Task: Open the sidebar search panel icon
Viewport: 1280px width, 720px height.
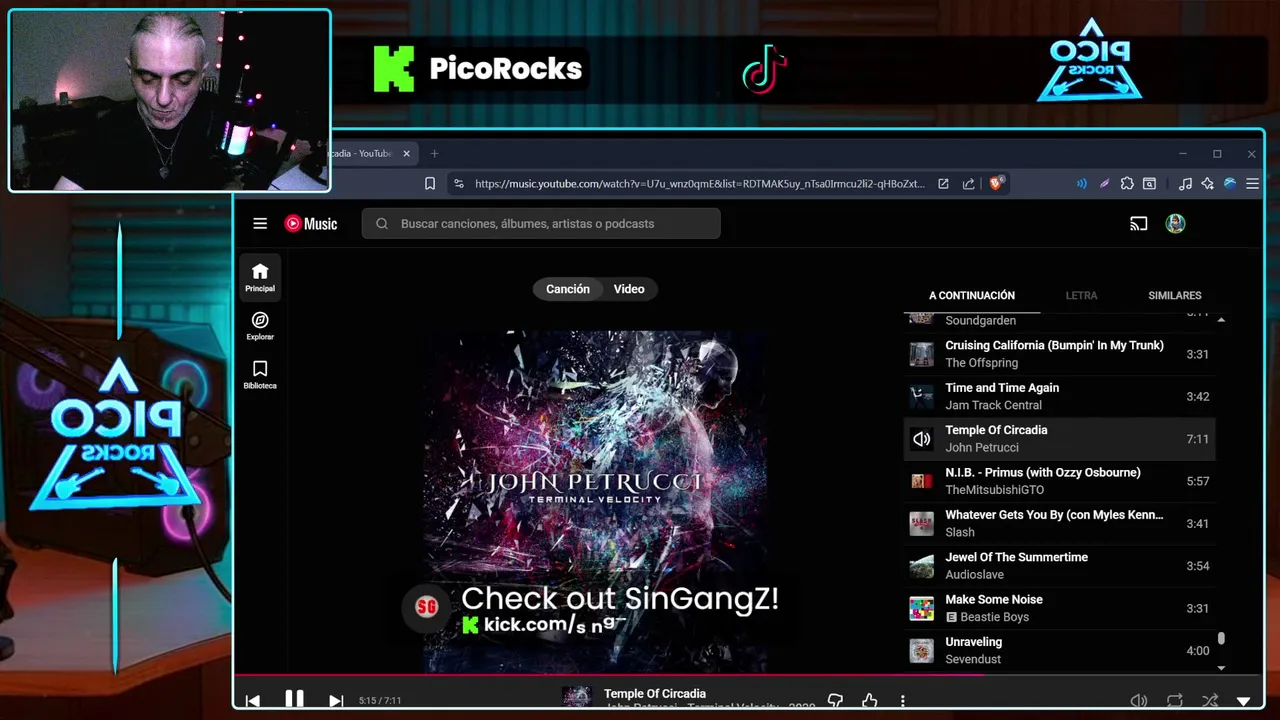Action: click(1150, 184)
